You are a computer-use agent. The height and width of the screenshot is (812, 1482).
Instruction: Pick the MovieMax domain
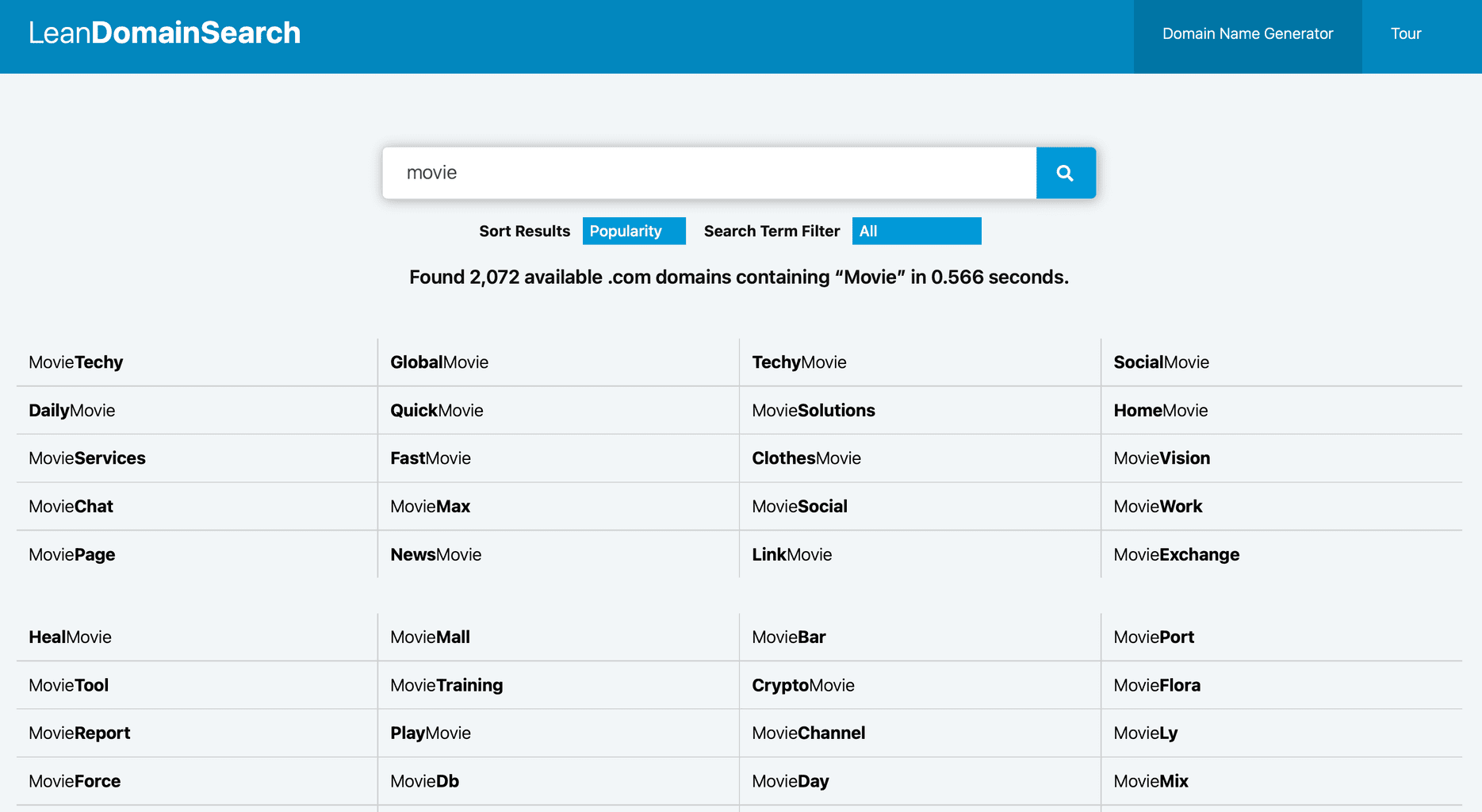pos(431,507)
